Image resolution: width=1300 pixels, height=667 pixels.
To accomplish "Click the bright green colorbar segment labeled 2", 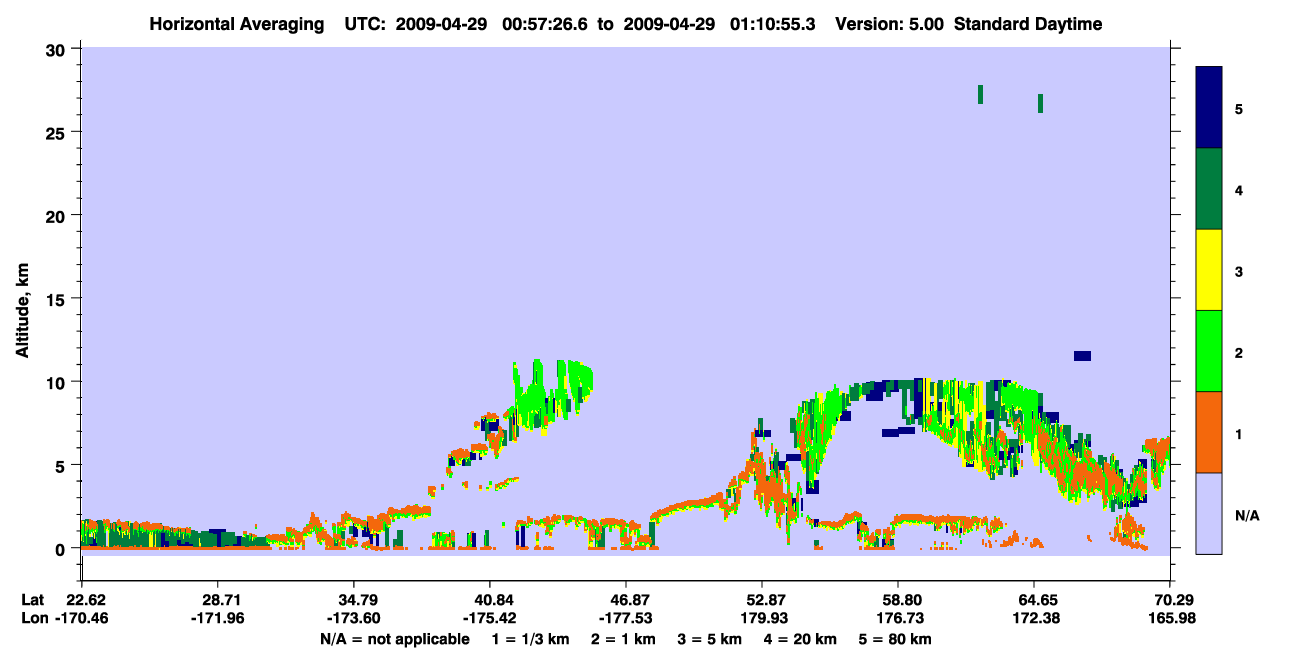I will click(x=1209, y=351).
